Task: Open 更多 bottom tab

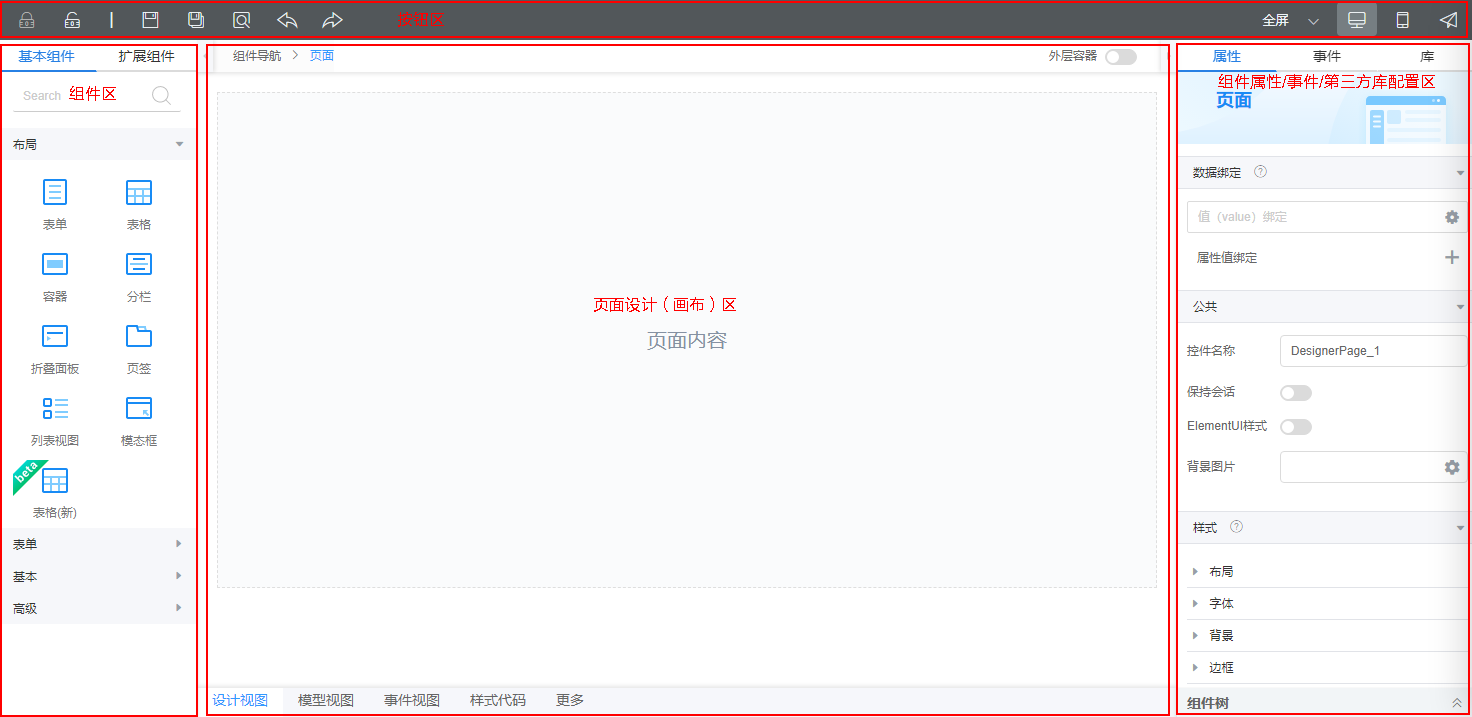Action: tap(570, 700)
